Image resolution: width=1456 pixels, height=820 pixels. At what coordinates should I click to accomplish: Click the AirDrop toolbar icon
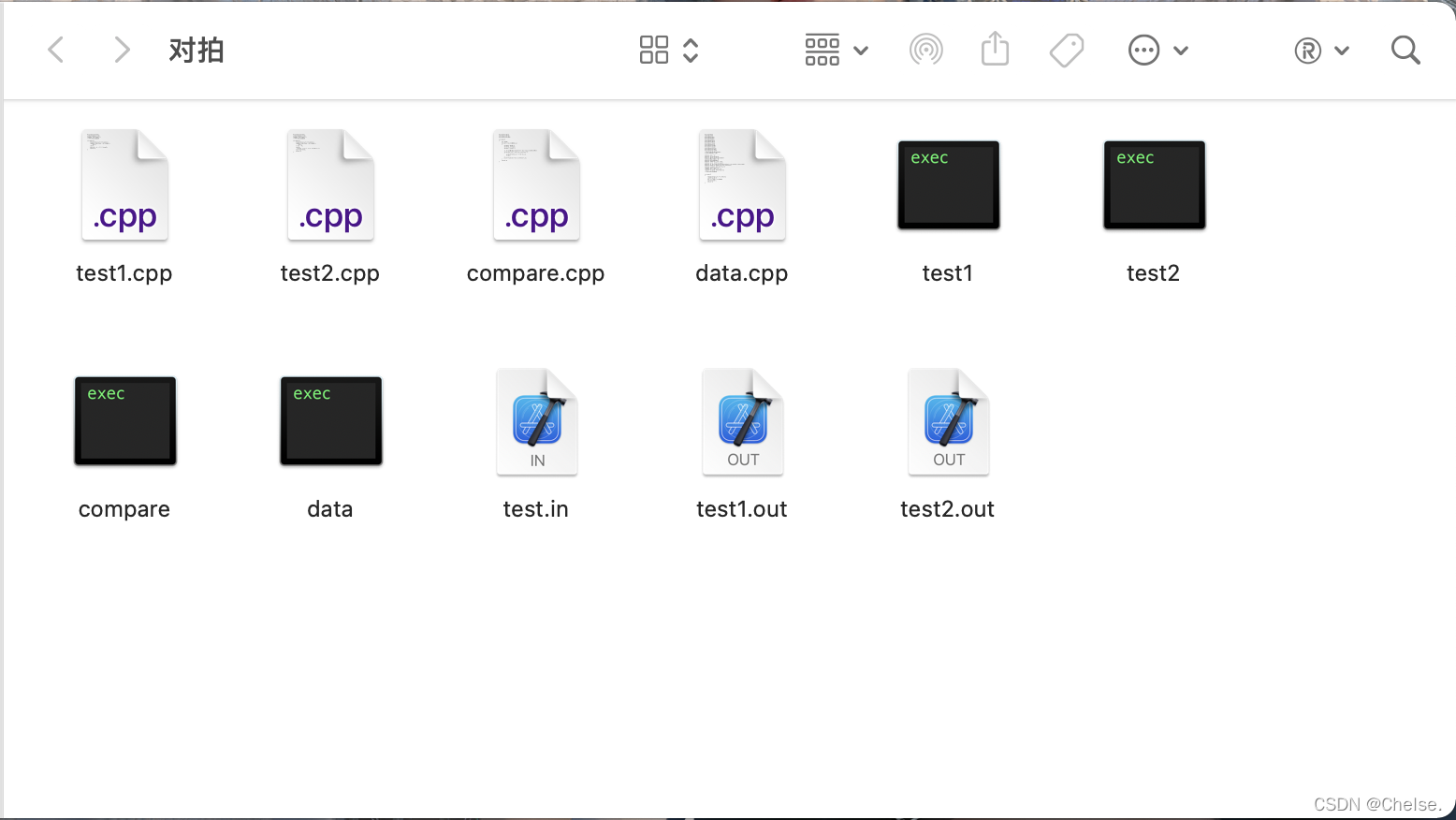tap(926, 50)
